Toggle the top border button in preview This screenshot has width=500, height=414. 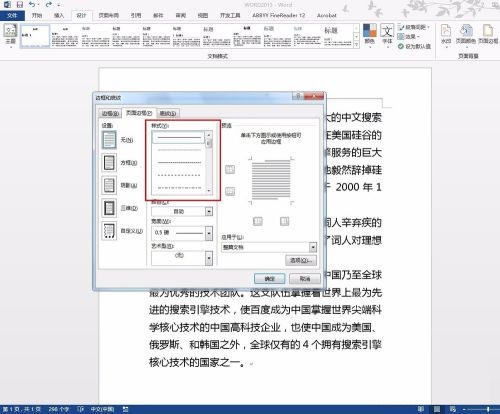[230, 169]
